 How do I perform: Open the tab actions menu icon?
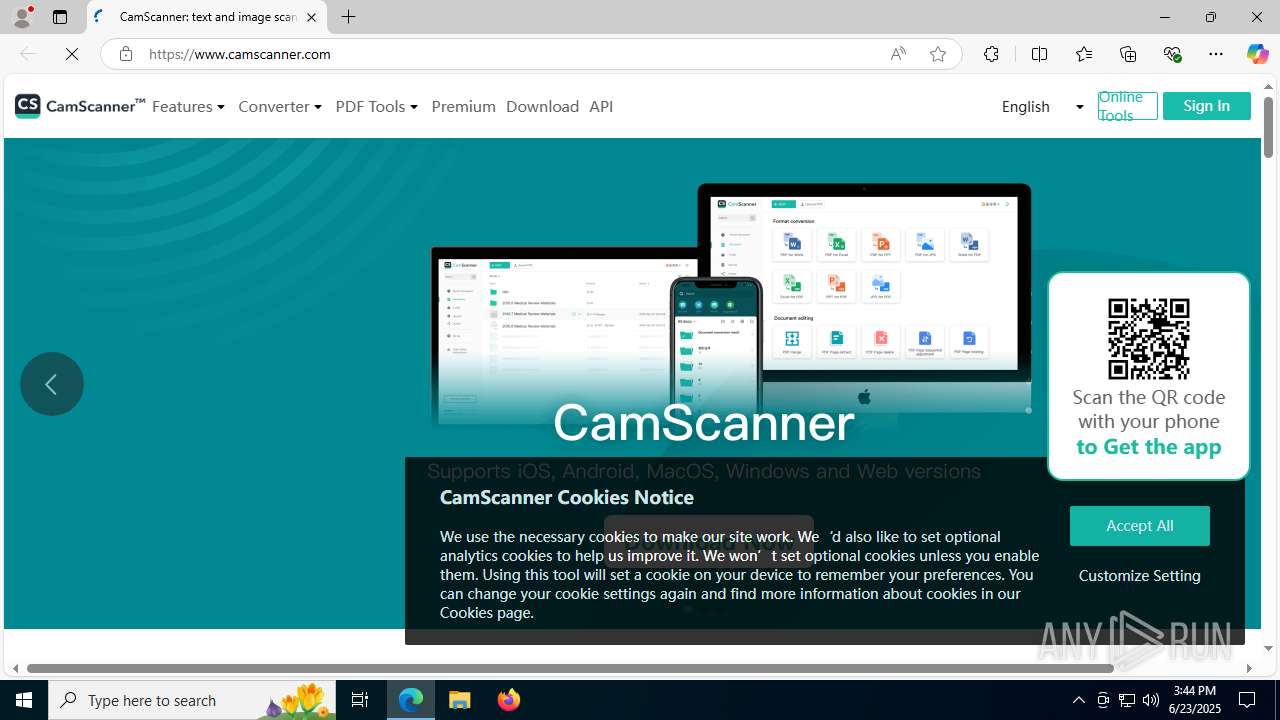coord(60,17)
